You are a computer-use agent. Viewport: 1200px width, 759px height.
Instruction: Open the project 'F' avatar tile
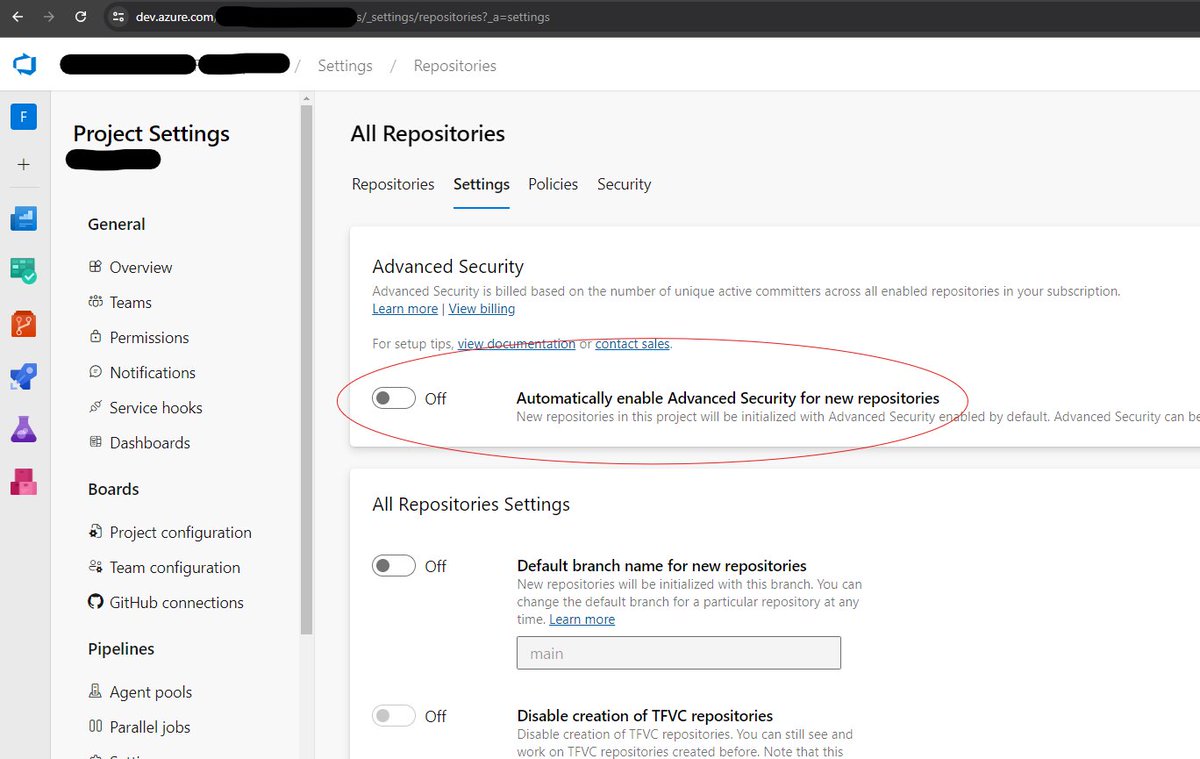click(24, 117)
